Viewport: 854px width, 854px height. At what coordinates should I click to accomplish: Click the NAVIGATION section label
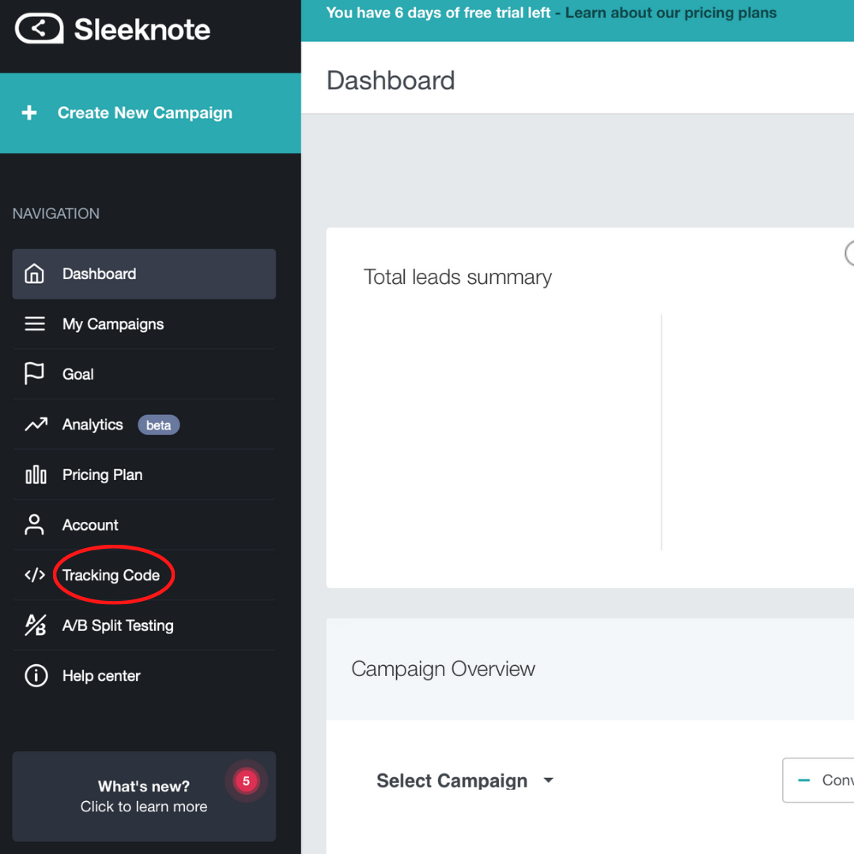click(56, 214)
